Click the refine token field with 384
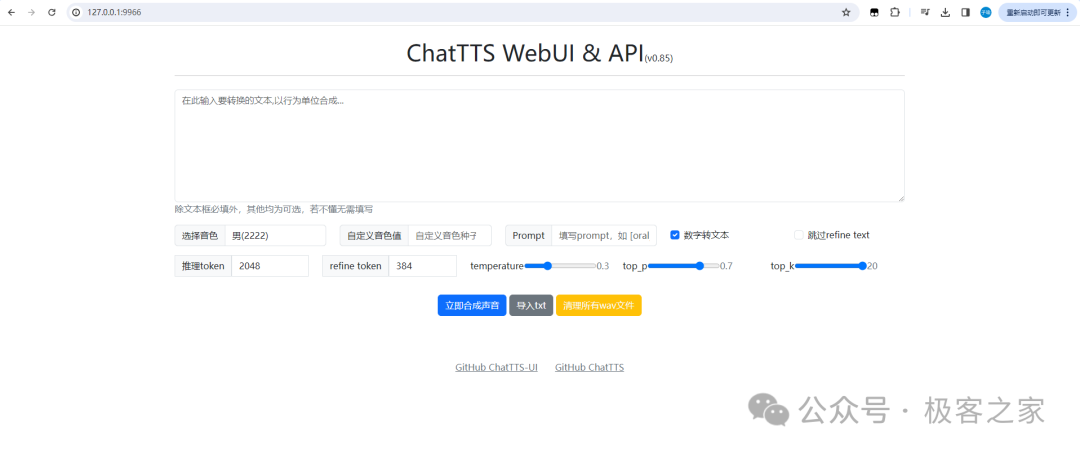Screen dimensions: 1080x454 (x=422, y=266)
